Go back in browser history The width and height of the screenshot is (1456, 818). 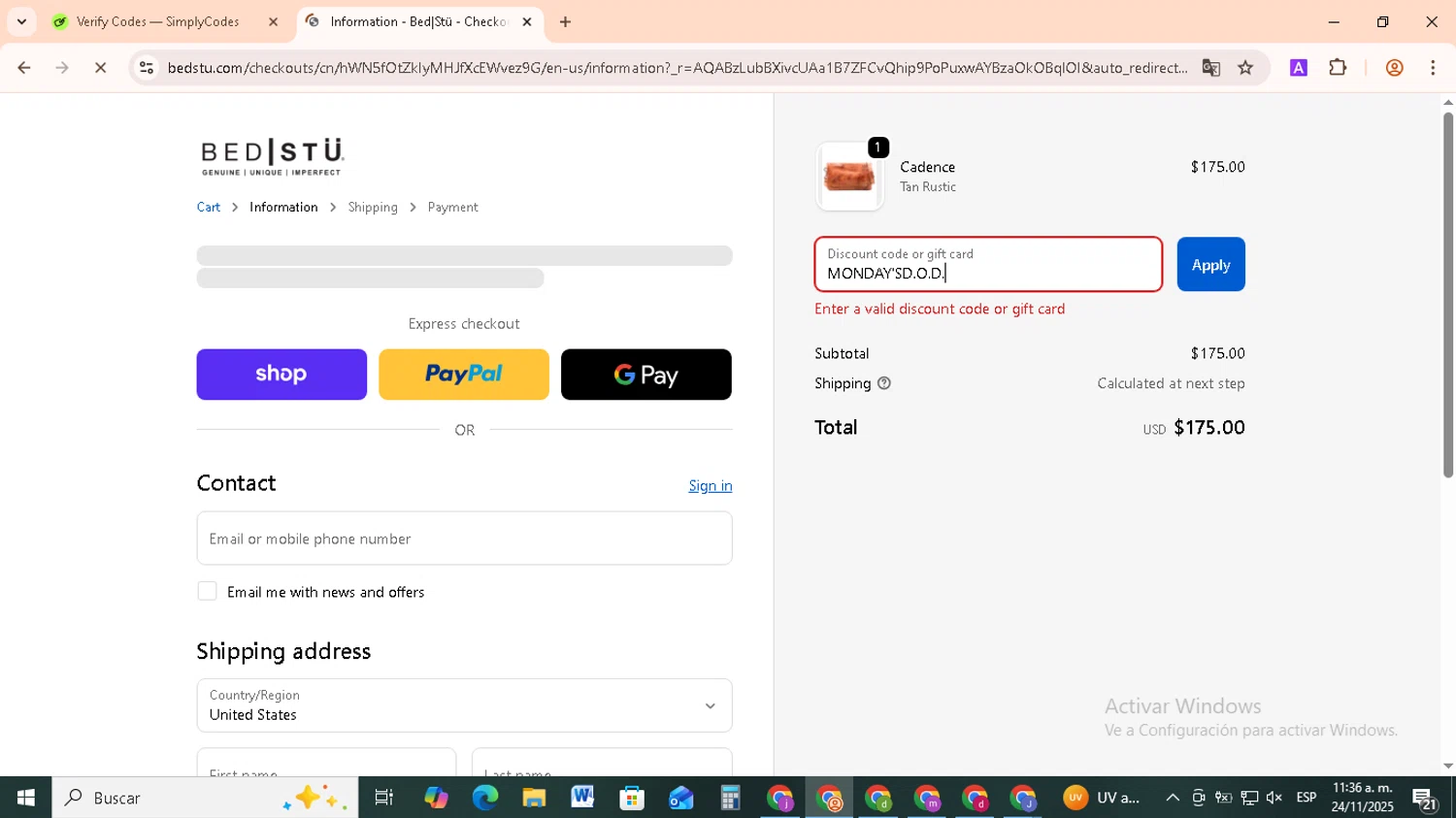24,68
